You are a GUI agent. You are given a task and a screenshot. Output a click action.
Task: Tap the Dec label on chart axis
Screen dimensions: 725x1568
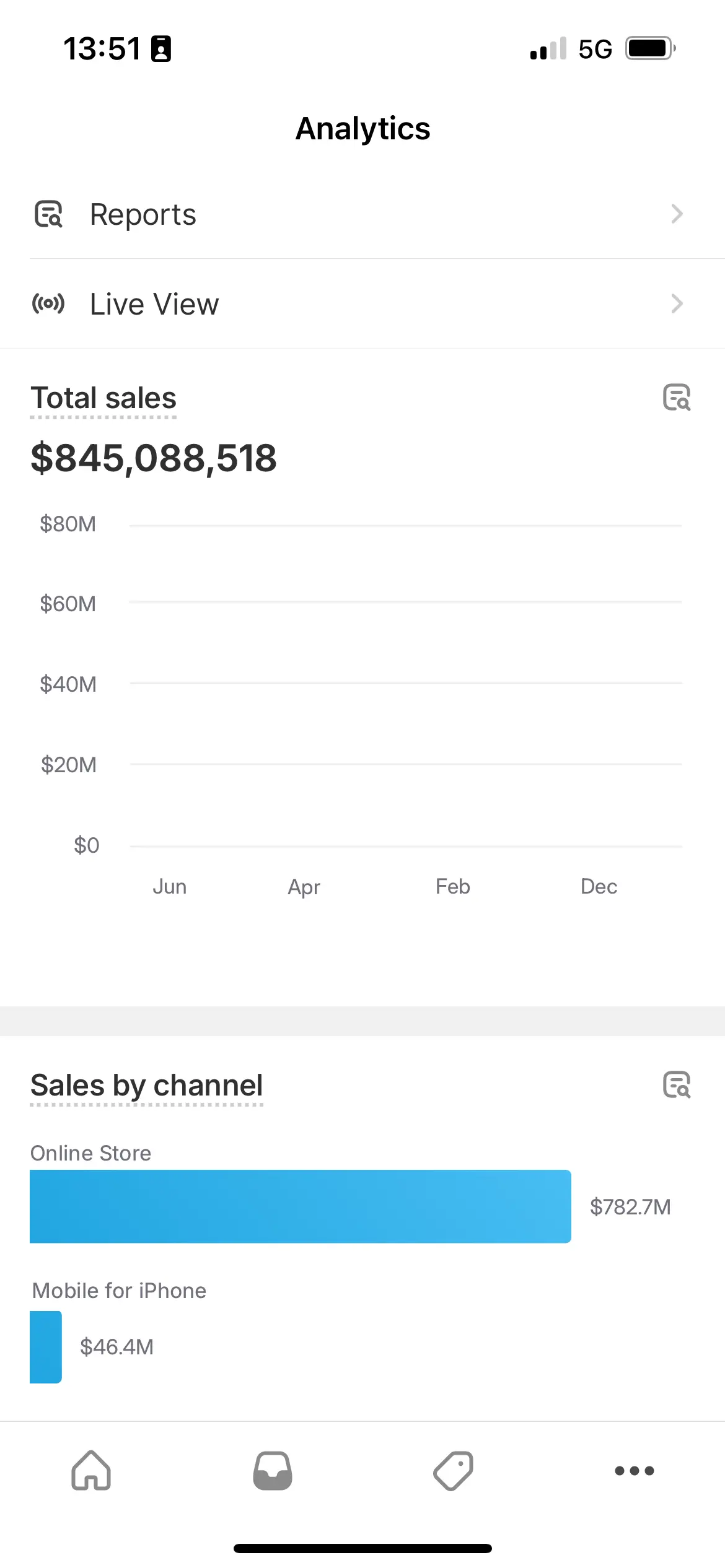coord(599,886)
